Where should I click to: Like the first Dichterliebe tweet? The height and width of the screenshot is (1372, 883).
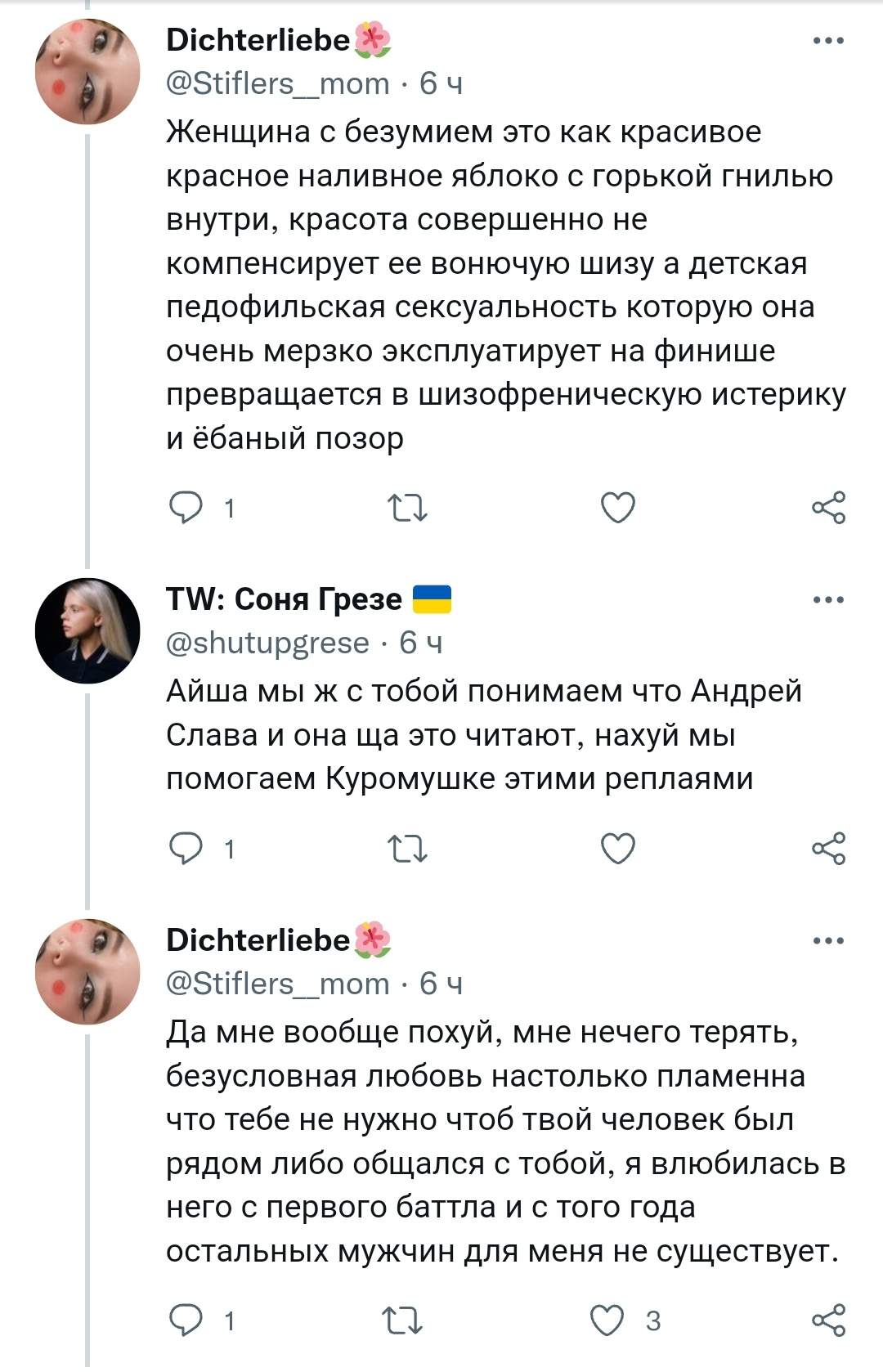tap(617, 508)
